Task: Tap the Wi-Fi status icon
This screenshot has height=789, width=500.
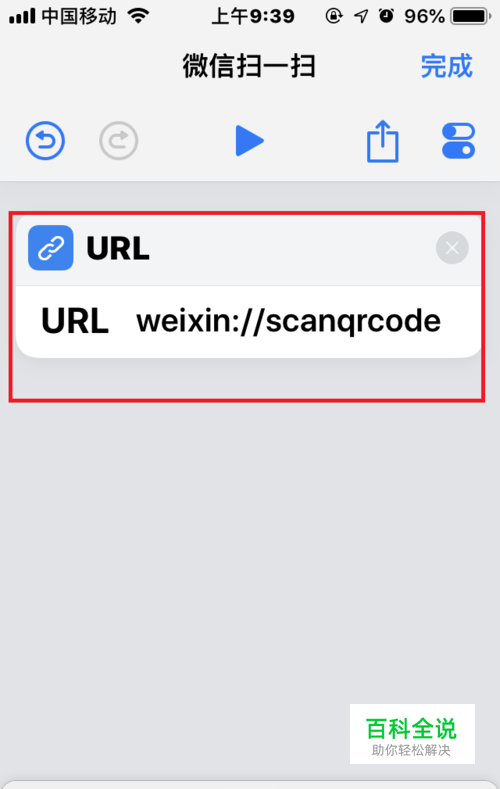Action: click(139, 16)
